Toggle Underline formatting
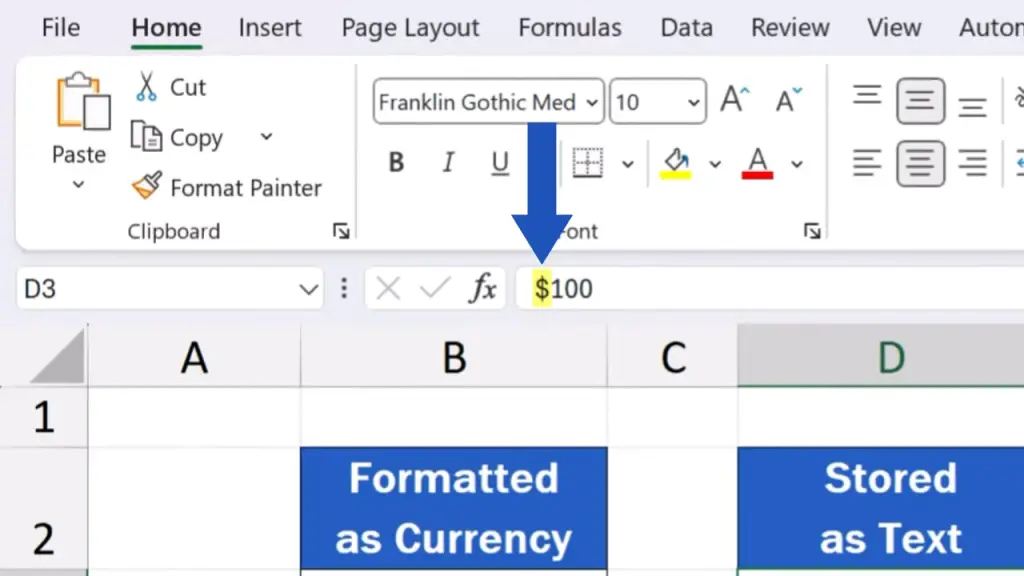The width and height of the screenshot is (1024, 576). 499,163
